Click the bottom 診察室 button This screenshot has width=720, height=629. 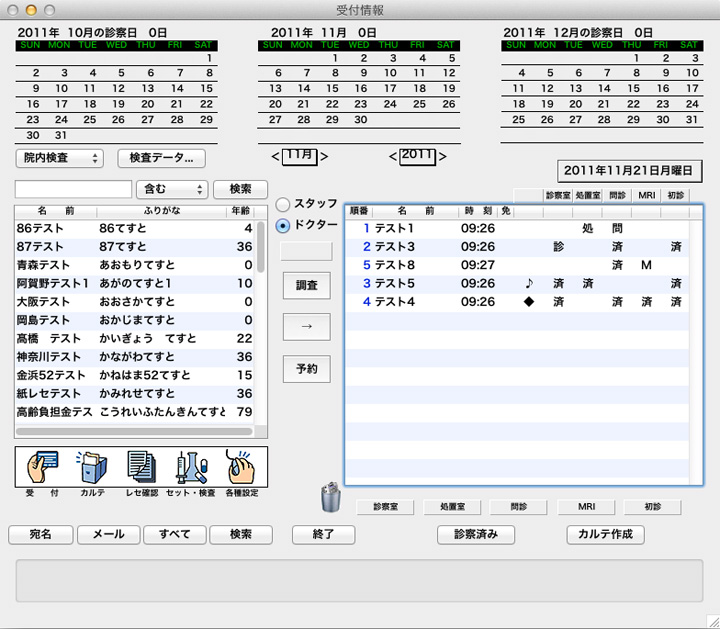[x=385, y=507]
